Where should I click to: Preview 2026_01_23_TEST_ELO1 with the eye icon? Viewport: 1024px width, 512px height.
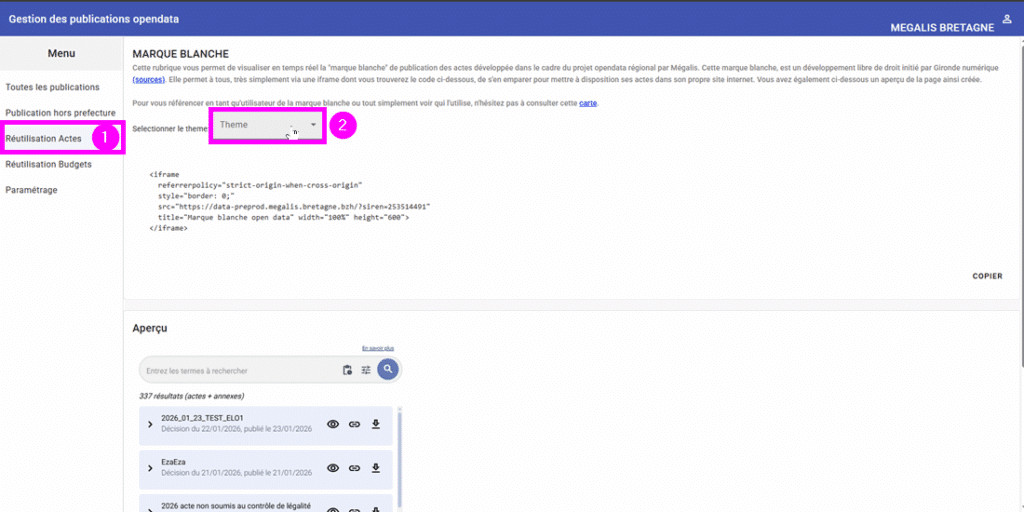(x=333, y=424)
